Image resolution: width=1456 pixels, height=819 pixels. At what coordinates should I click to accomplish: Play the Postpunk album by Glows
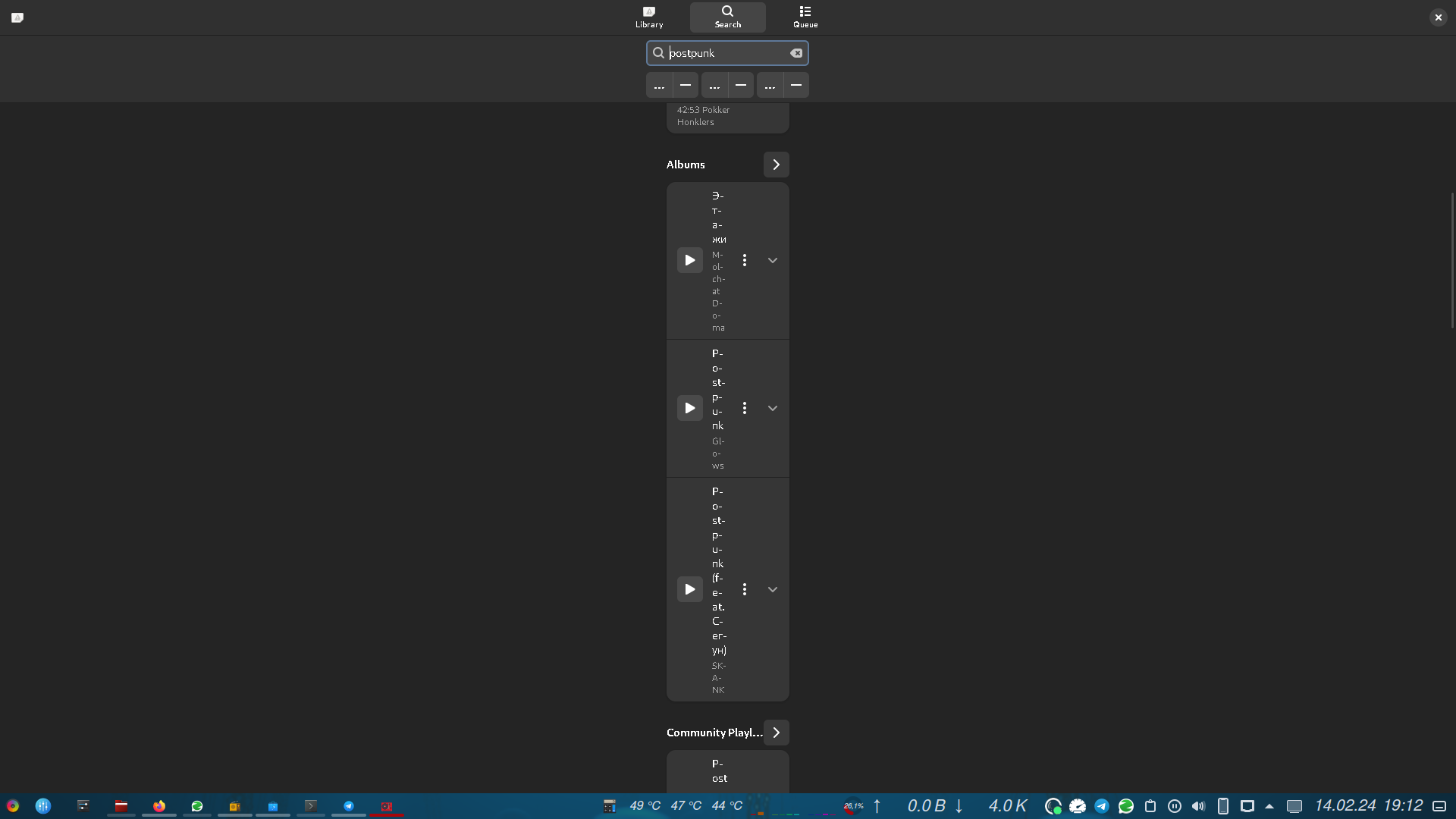(689, 408)
